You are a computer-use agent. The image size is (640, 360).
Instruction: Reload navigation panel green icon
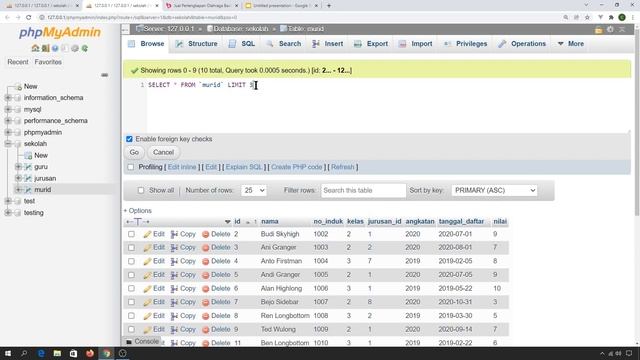pos(85,48)
